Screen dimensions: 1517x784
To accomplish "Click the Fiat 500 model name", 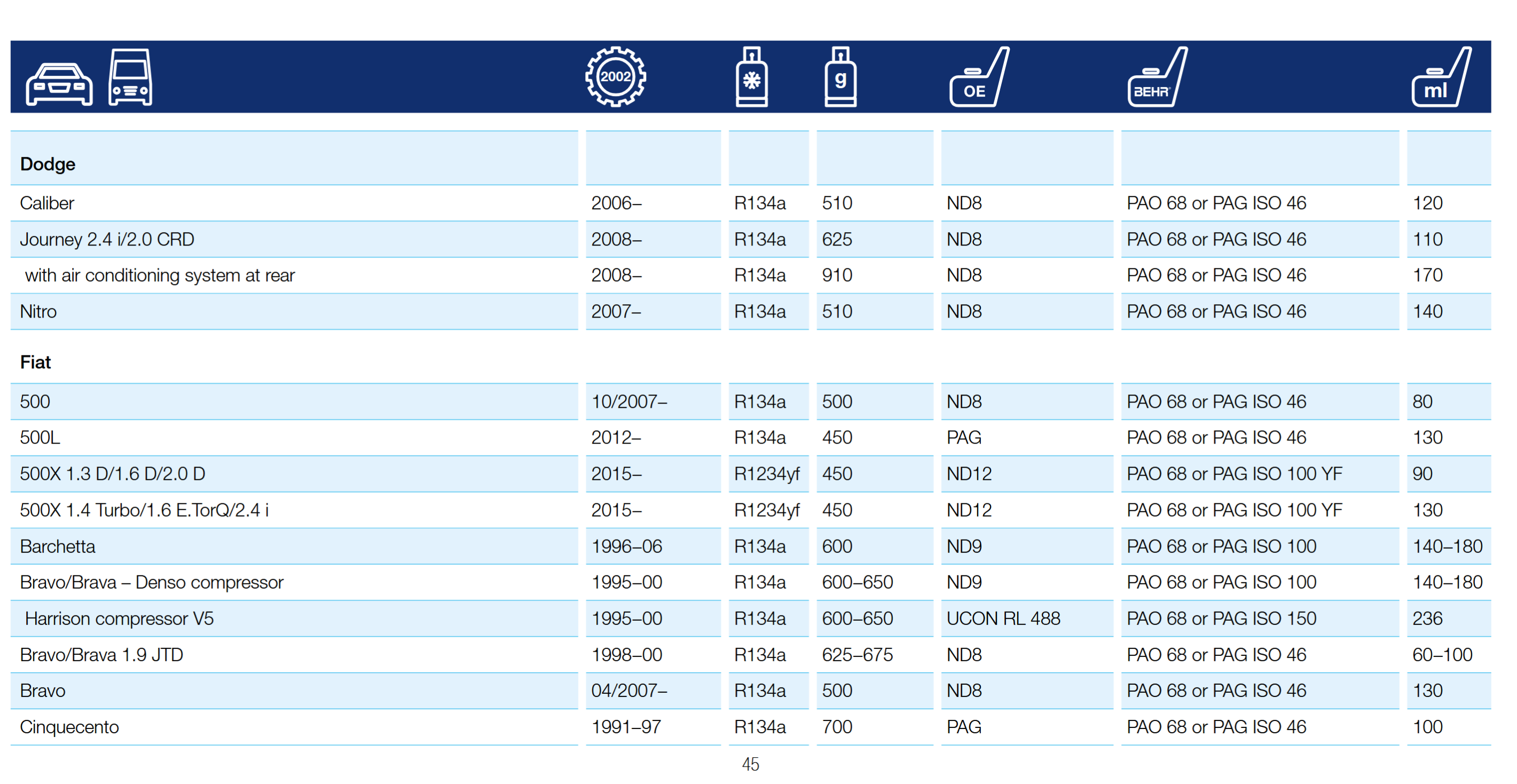I will coord(35,401).
